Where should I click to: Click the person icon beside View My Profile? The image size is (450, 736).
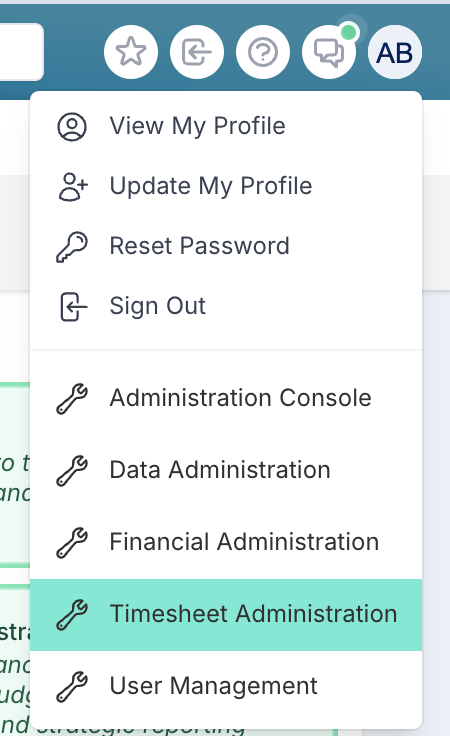[72, 126]
